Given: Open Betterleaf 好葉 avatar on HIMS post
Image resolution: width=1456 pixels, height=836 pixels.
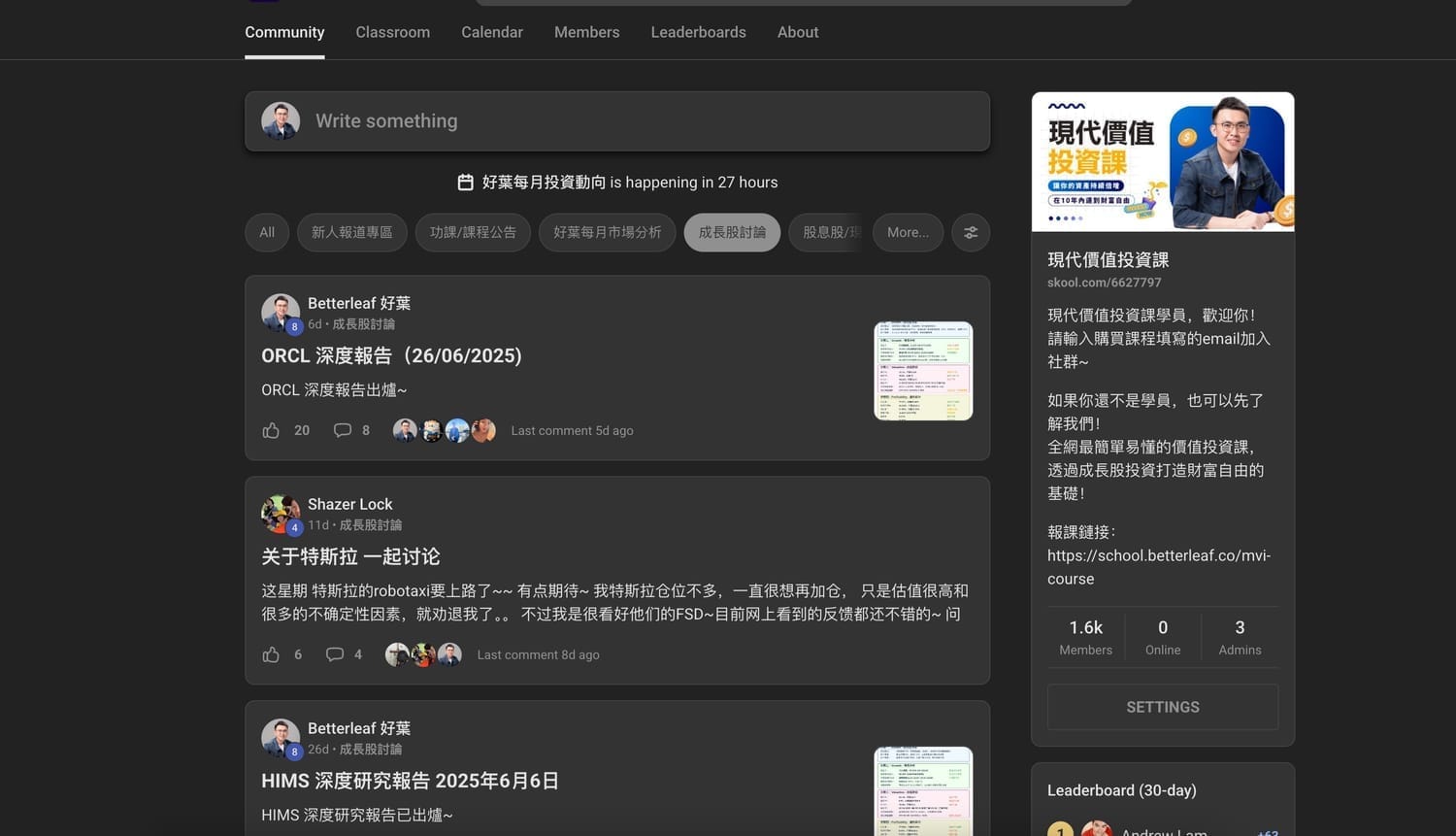Looking at the screenshot, I should (281, 738).
